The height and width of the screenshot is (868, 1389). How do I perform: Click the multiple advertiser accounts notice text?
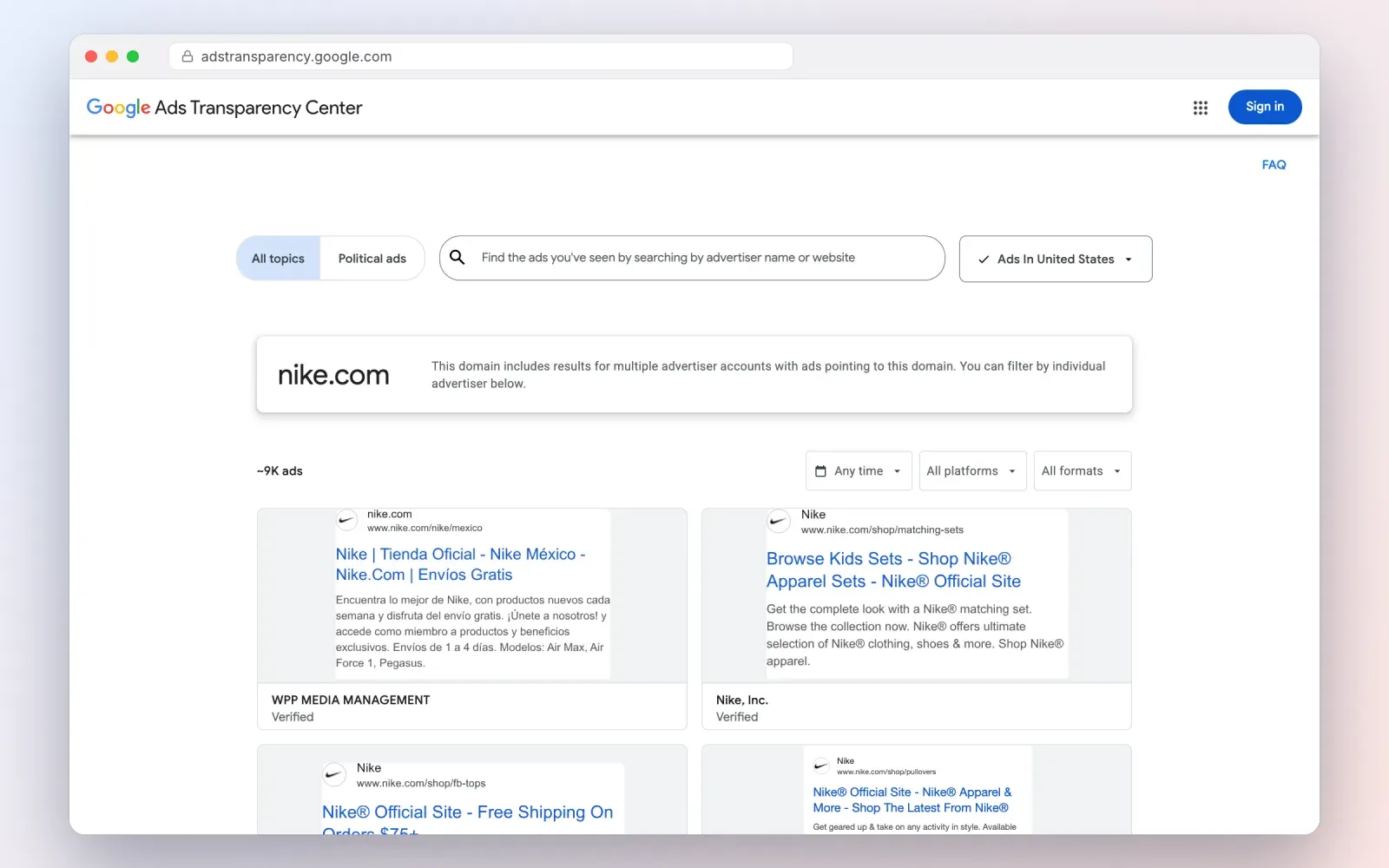(768, 375)
